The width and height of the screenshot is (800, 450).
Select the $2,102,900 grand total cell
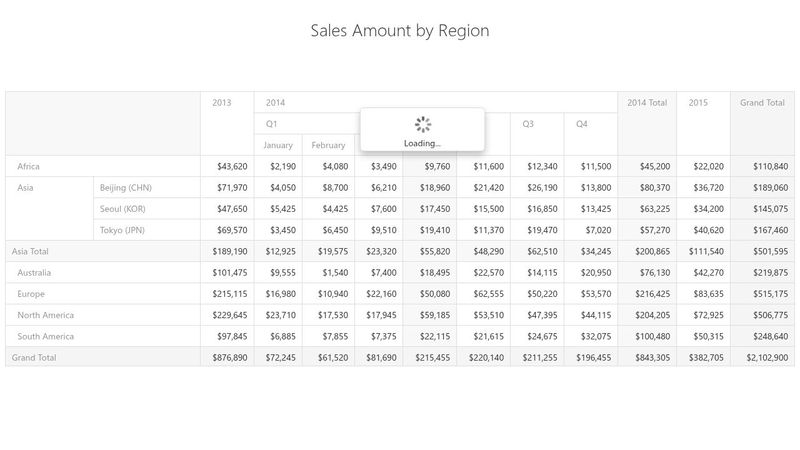tap(762, 357)
